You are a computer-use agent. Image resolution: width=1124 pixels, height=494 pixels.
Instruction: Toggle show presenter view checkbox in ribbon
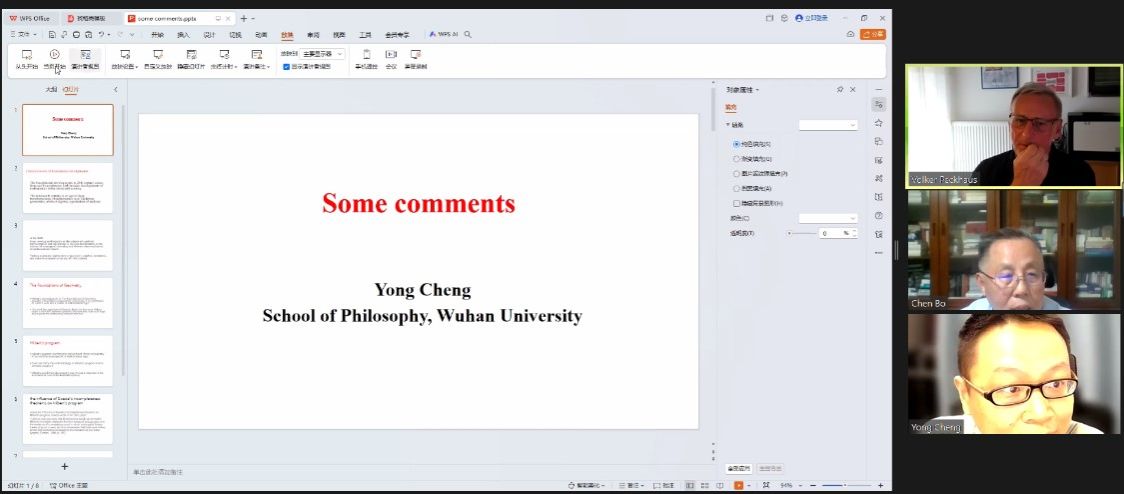click(286, 67)
